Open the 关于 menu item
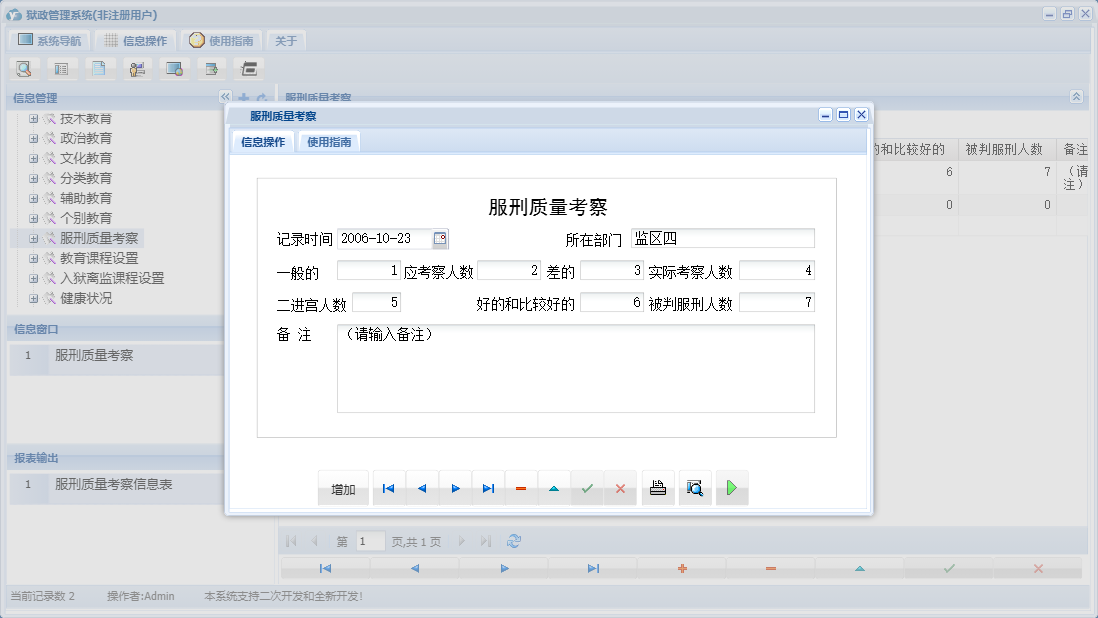 tap(284, 40)
